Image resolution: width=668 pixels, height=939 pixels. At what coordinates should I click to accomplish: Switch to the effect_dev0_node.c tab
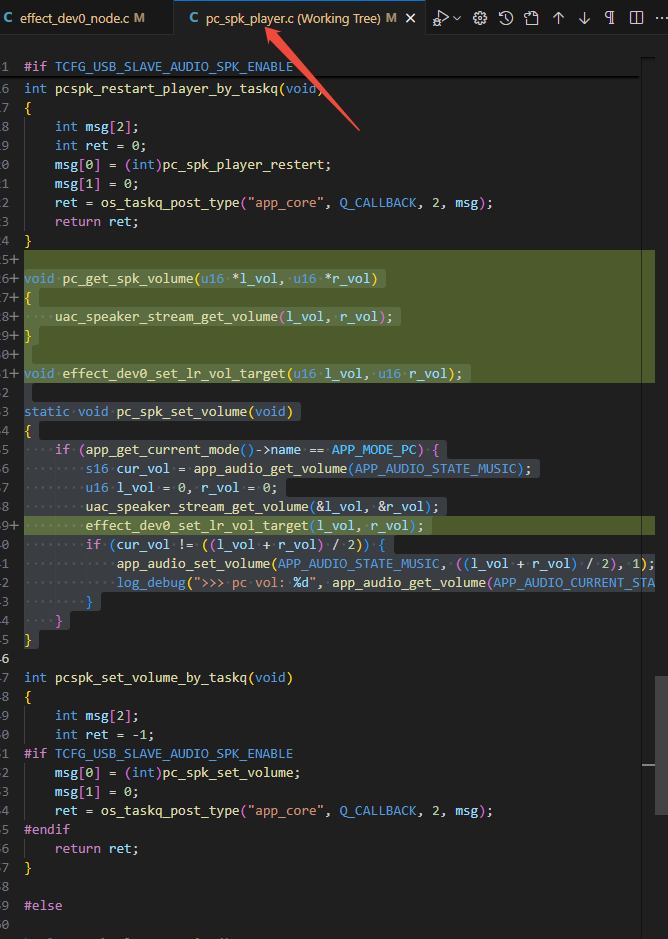tap(74, 19)
